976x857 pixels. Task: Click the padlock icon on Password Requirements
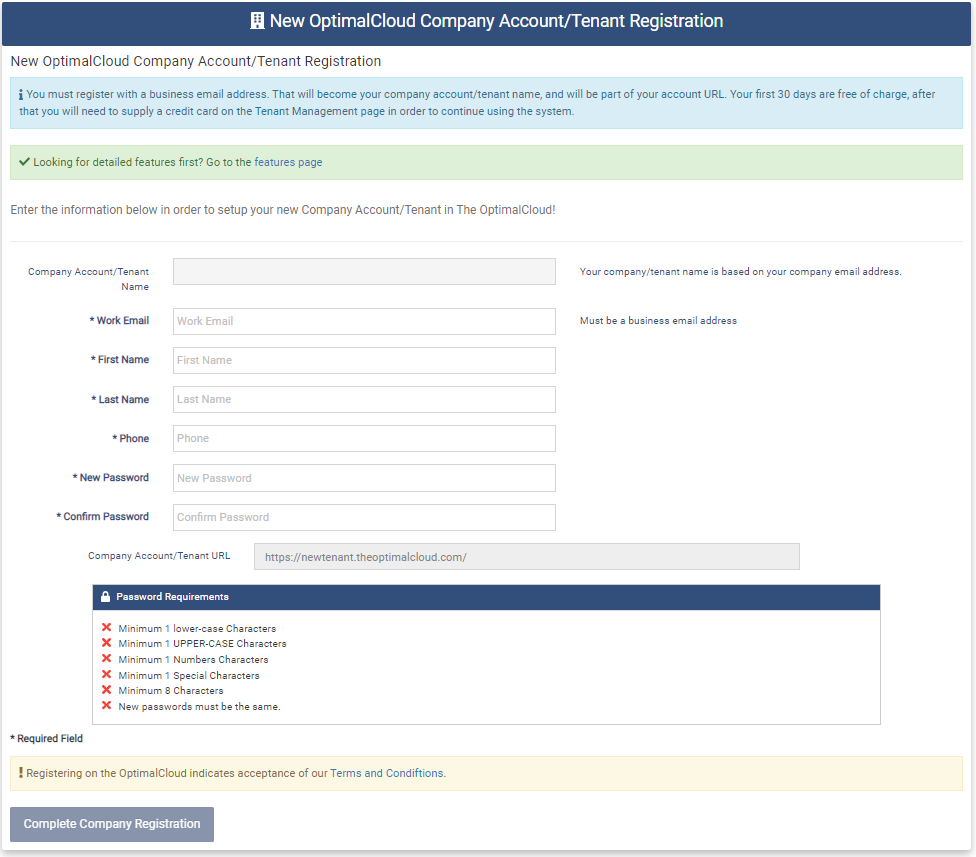pos(105,596)
